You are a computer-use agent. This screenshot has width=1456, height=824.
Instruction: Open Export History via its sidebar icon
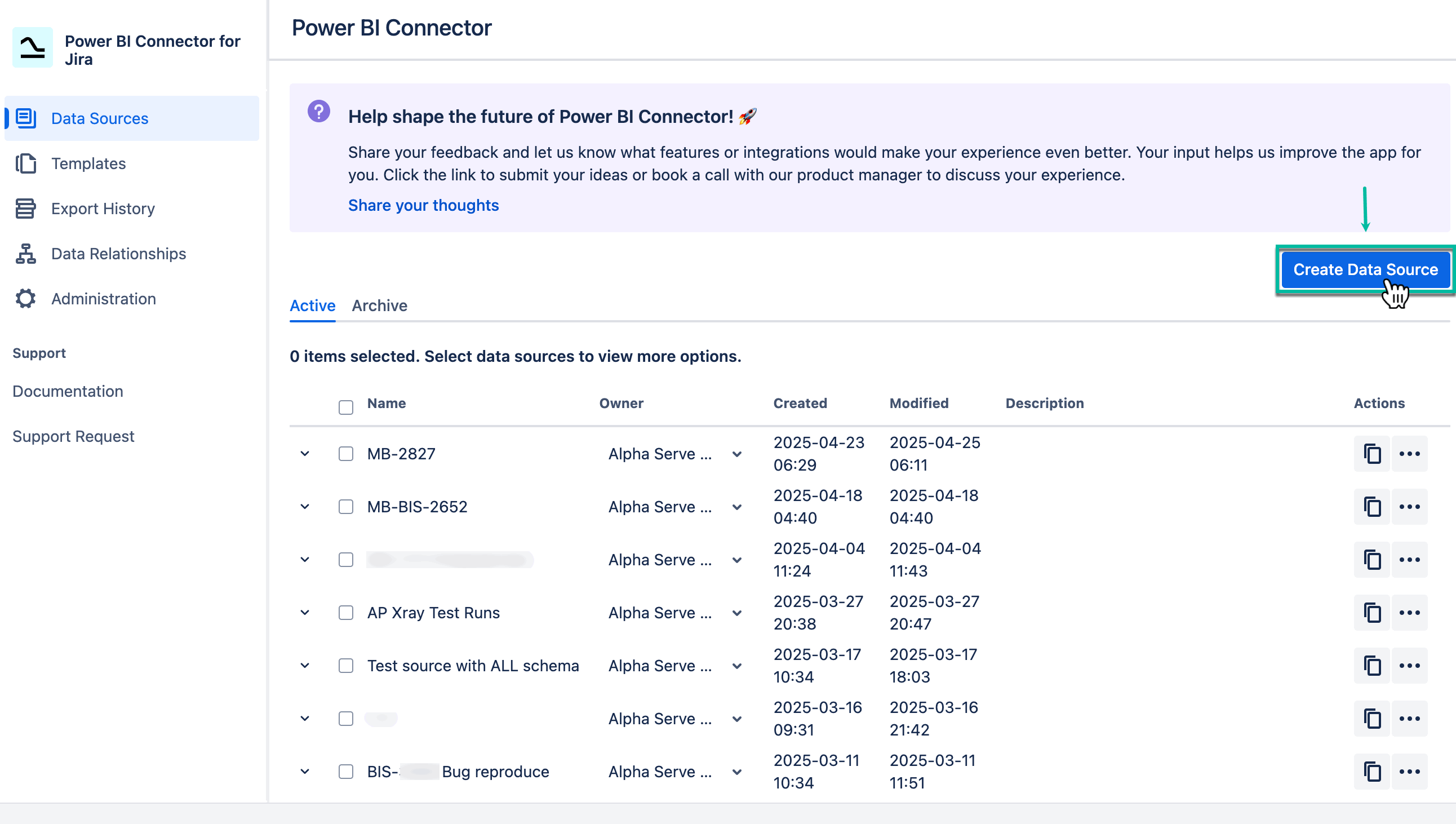(x=26, y=209)
